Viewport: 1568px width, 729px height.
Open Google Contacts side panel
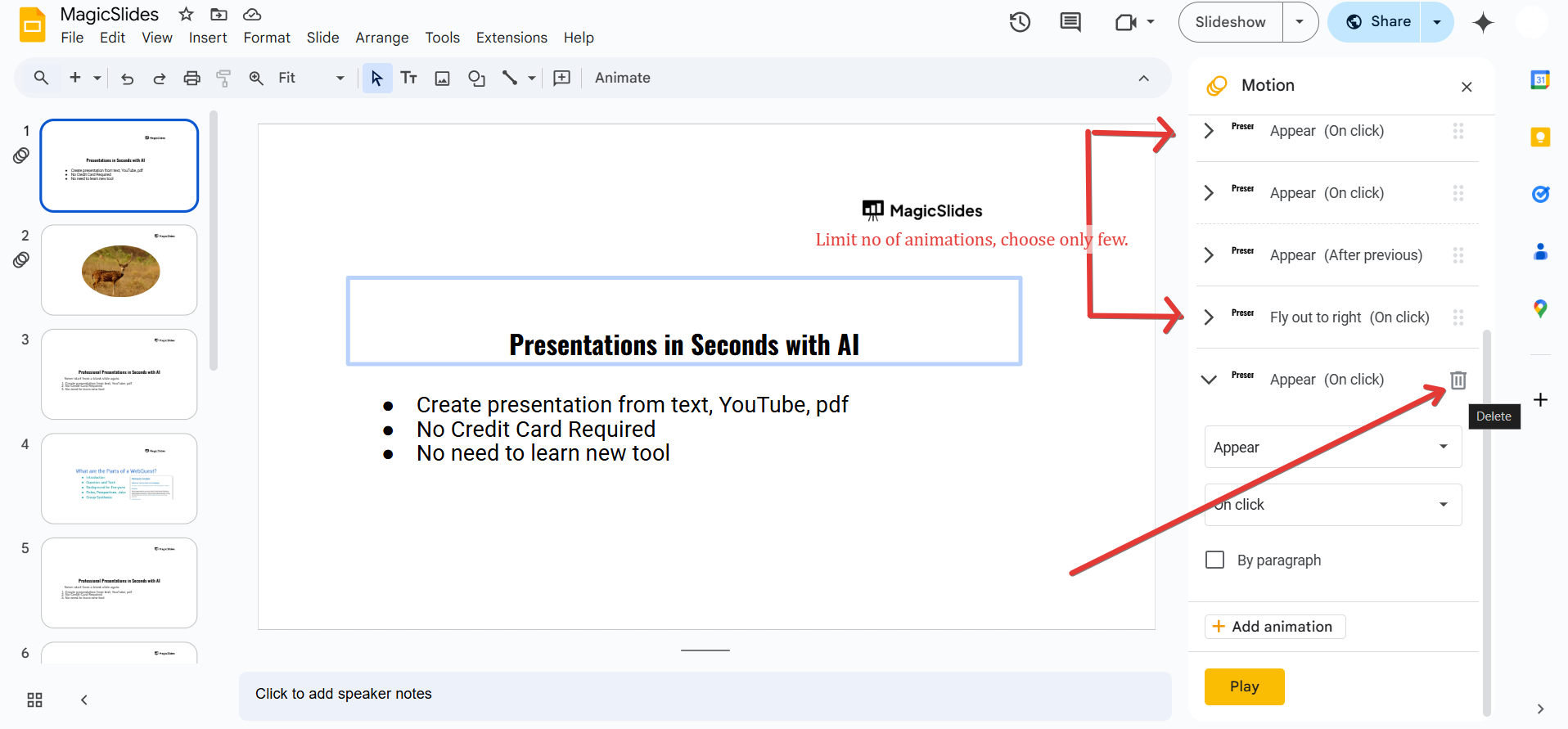pyautogui.click(x=1540, y=251)
